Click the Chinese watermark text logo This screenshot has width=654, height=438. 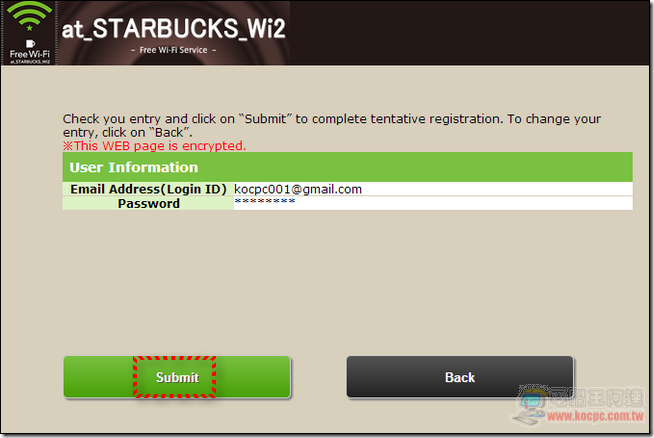(x=596, y=397)
